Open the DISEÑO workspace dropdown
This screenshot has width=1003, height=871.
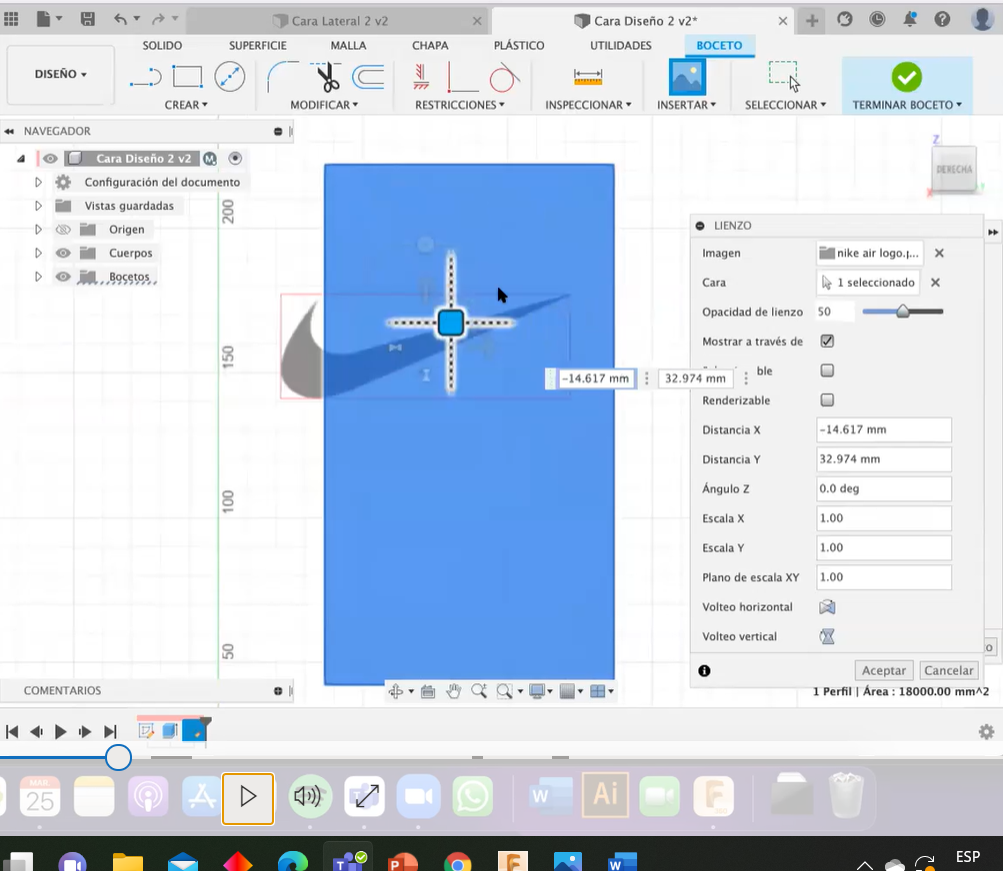pos(61,74)
